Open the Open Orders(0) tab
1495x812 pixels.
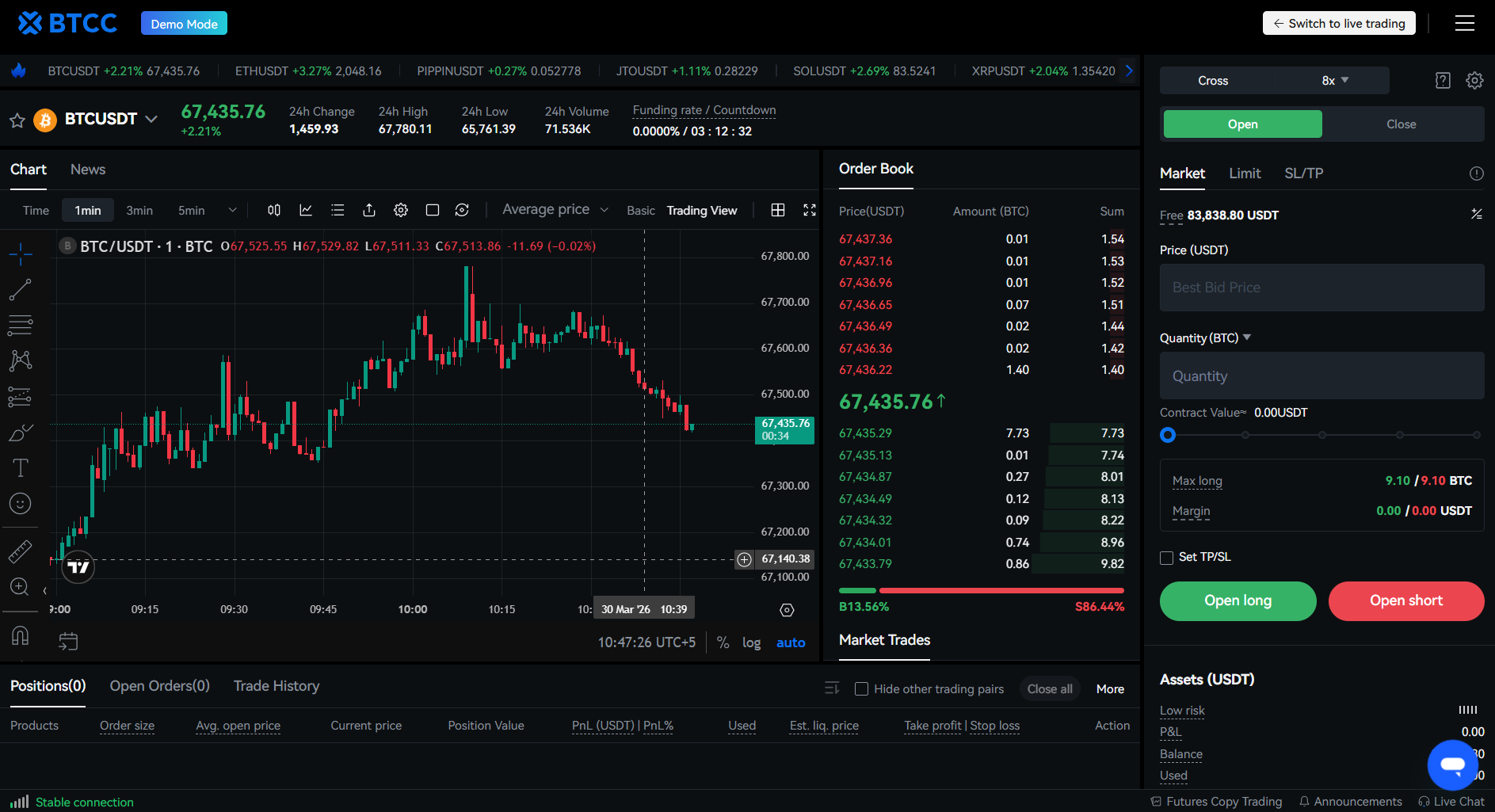pyautogui.click(x=160, y=686)
